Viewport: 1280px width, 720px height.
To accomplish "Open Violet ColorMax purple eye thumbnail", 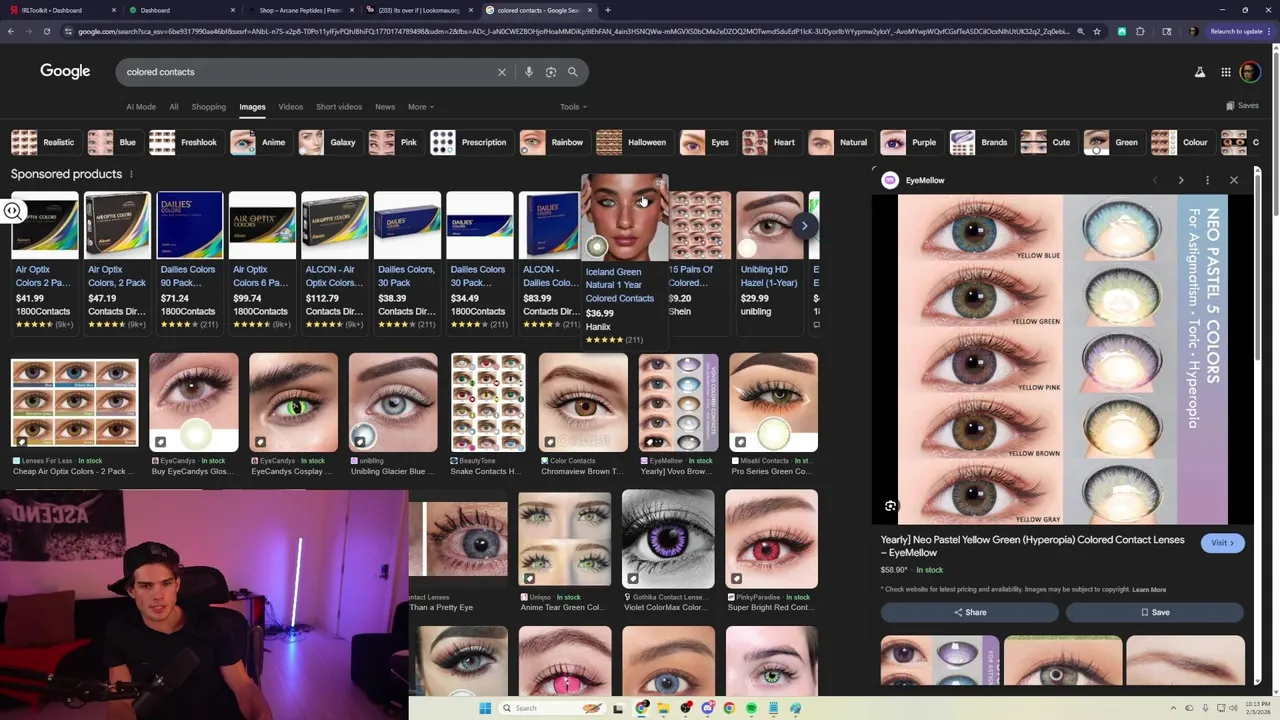I will pos(668,539).
